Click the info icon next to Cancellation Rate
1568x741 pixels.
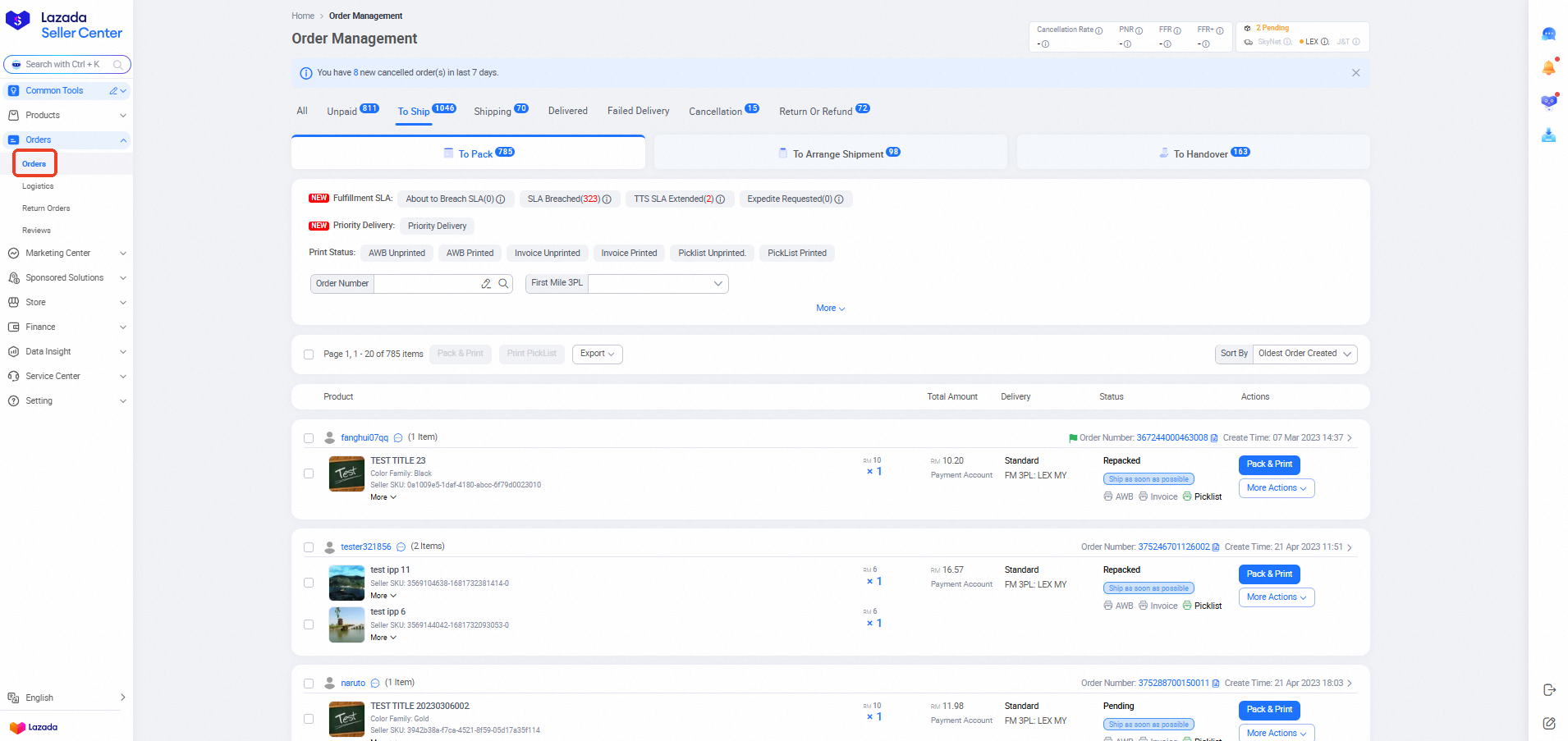coord(1098,30)
